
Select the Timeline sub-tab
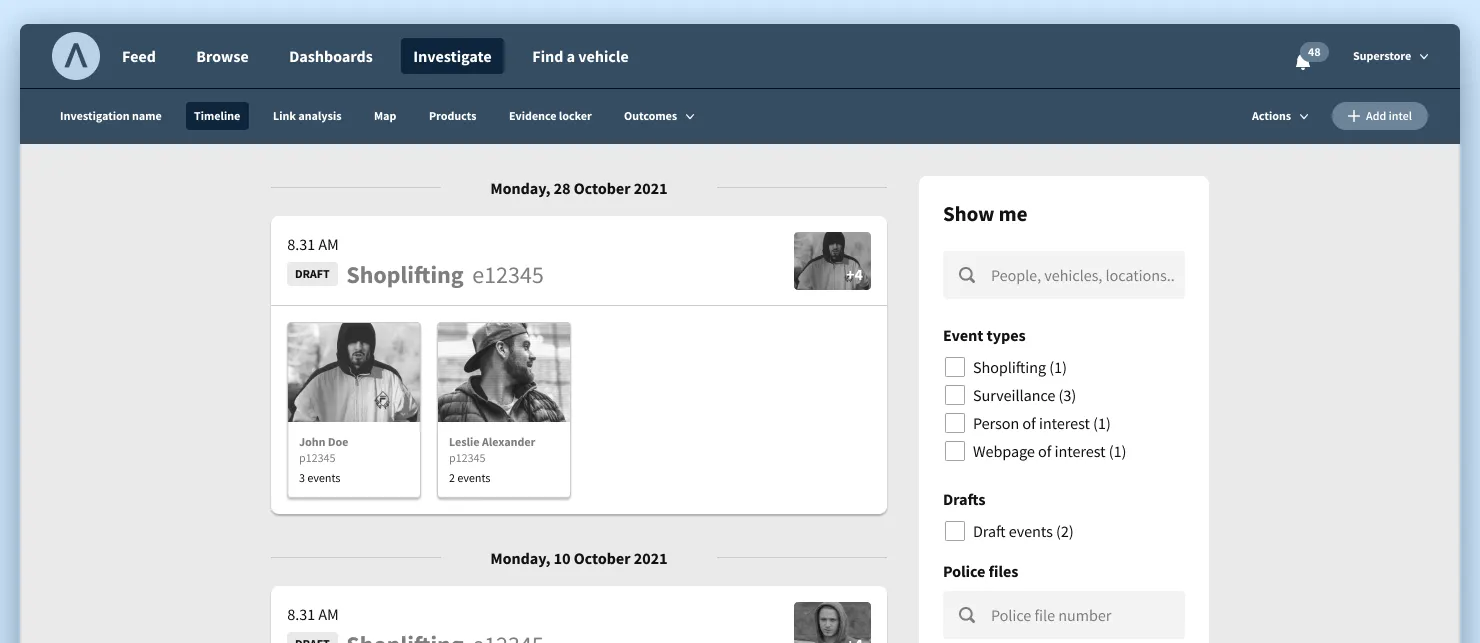click(x=217, y=116)
